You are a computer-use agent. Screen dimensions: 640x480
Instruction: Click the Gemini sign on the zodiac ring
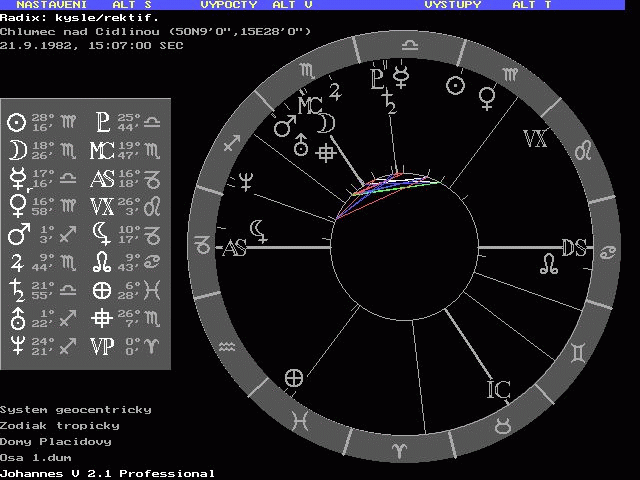tap(578, 352)
